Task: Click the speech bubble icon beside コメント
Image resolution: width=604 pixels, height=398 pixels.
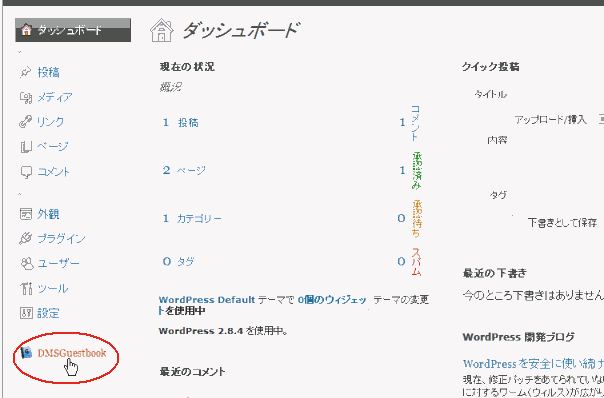Action: coord(25,172)
